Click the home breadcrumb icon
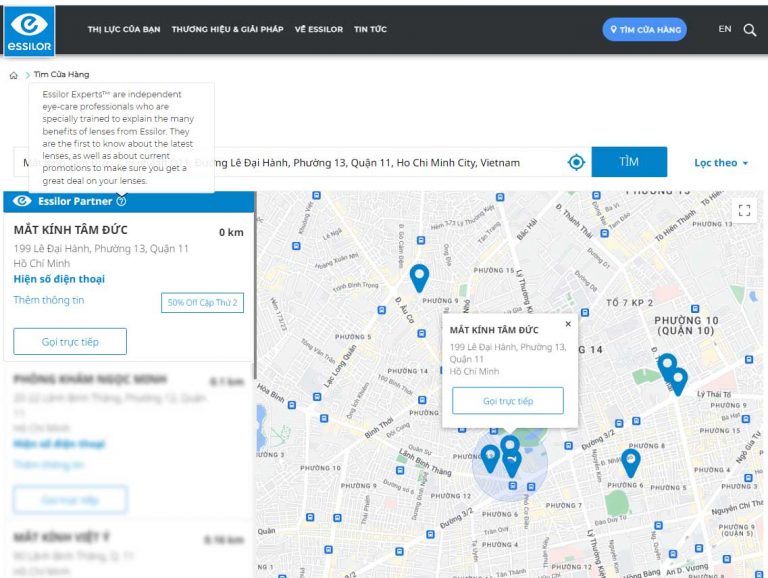Viewport: 768px width, 578px height. [x=13, y=75]
